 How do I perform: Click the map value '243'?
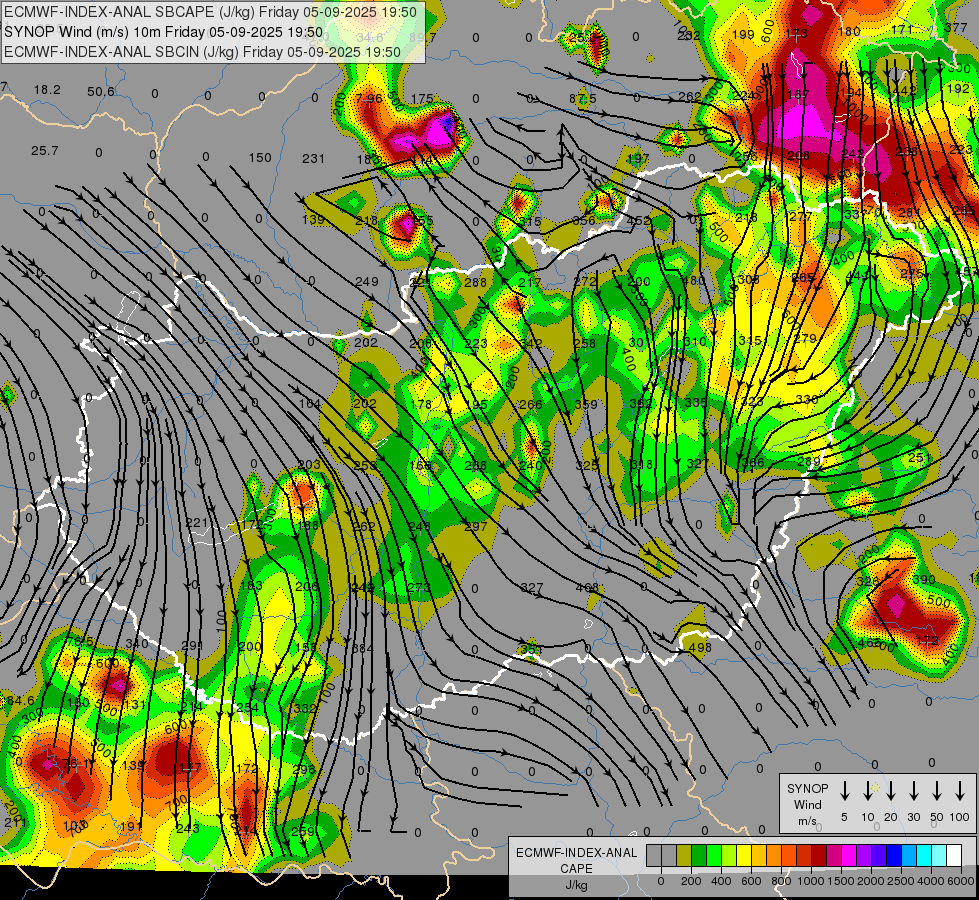click(188, 828)
